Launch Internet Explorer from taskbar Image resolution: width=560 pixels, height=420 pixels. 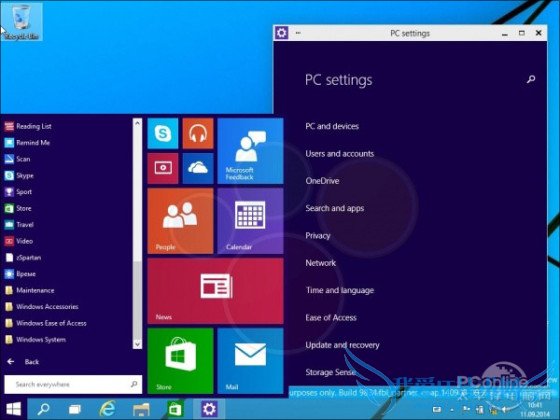click(107, 409)
